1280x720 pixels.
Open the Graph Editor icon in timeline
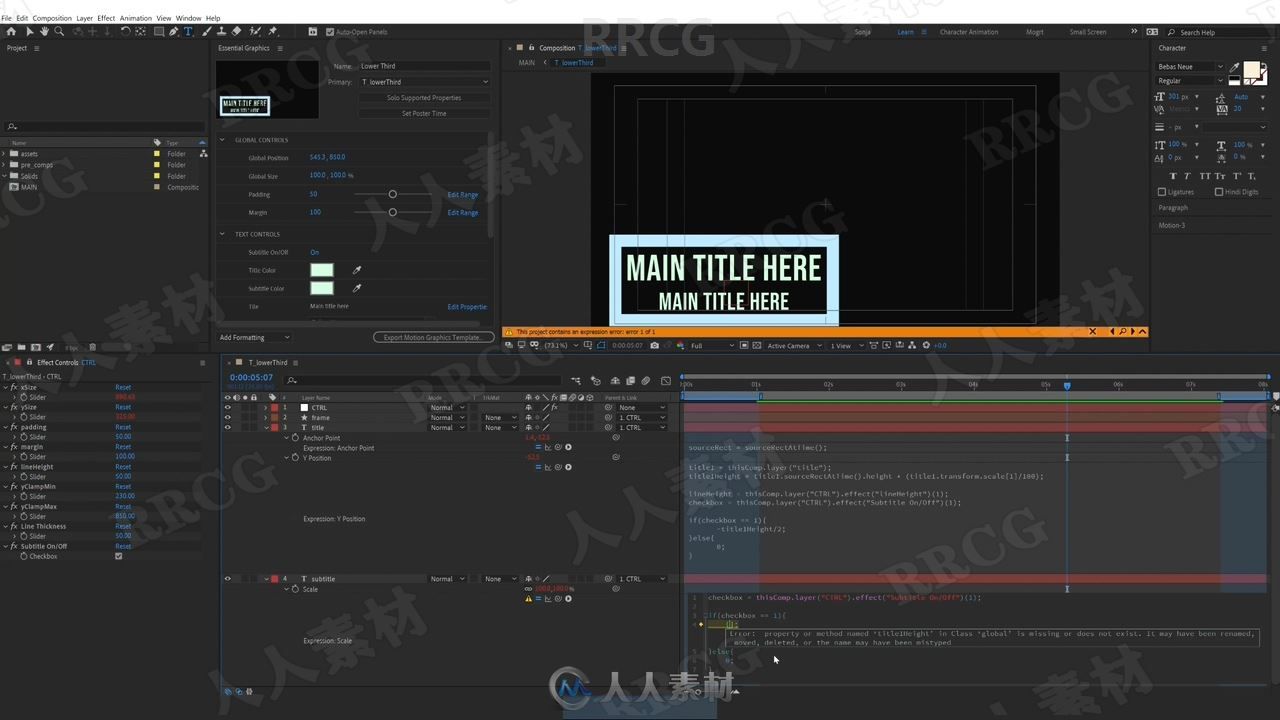tap(666, 381)
